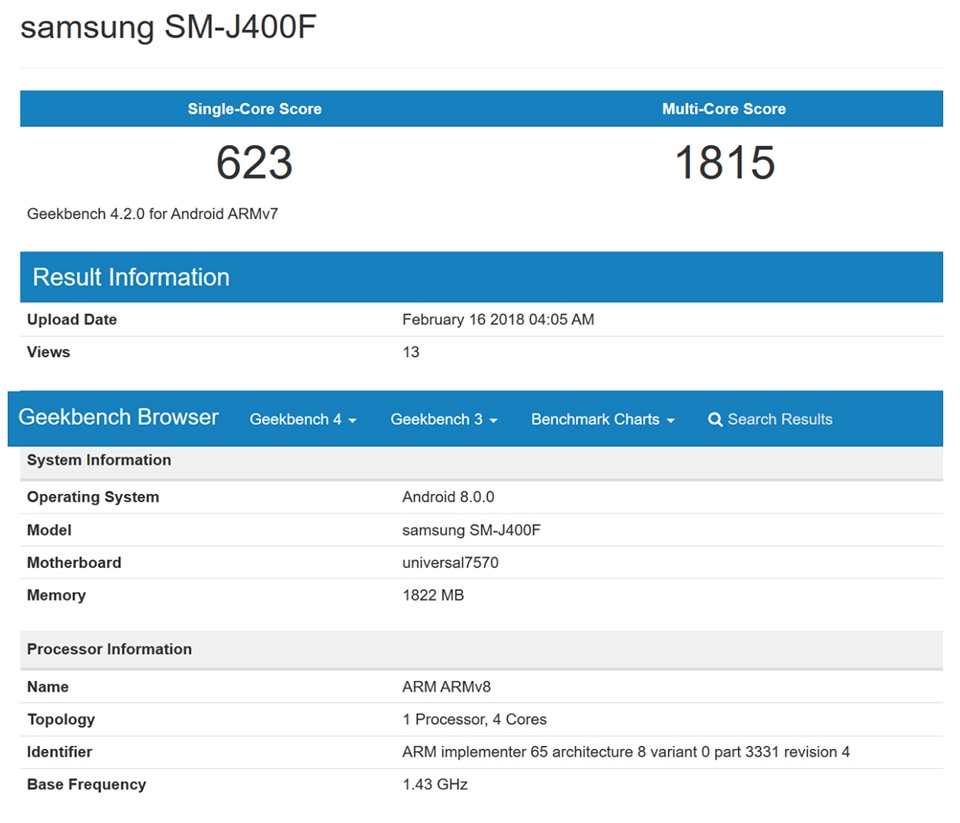Select the upload date February 16 2018 04:05 AM
This screenshot has width=960, height=823.
pyautogui.click(x=498, y=320)
